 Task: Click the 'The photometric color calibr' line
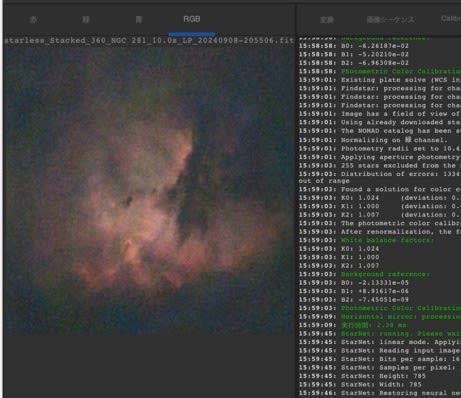pyautogui.click(x=380, y=223)
